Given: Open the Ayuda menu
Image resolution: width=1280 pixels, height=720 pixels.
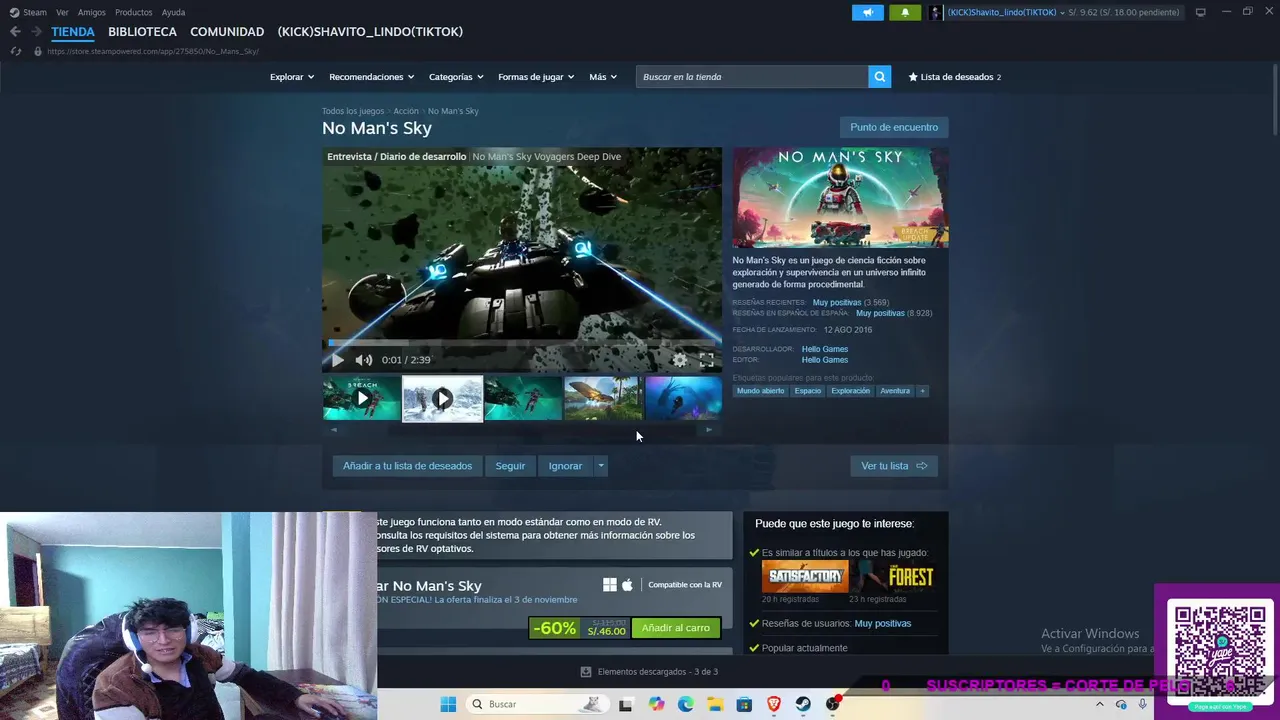Looking at the screenshot, I should coord(173,12).
